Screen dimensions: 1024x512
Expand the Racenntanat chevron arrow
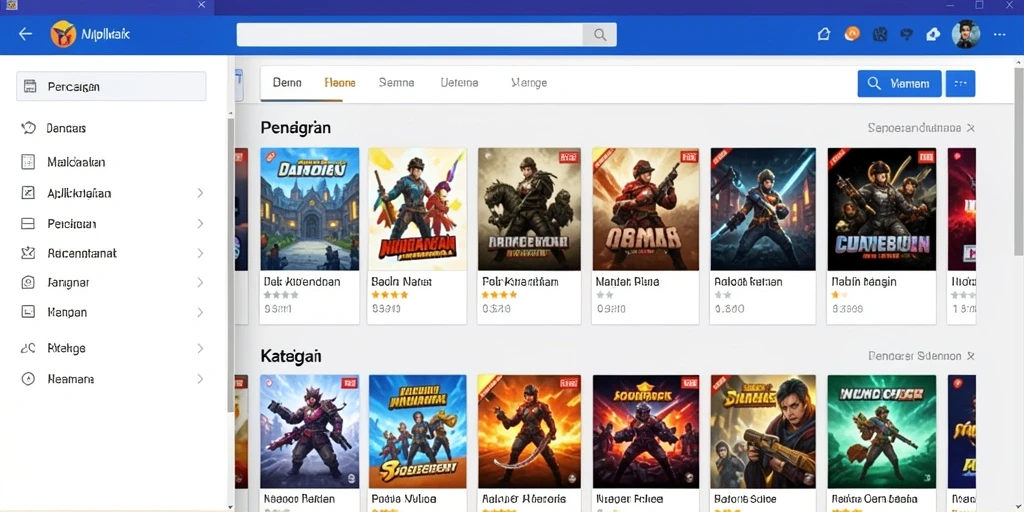pos(200,253)
